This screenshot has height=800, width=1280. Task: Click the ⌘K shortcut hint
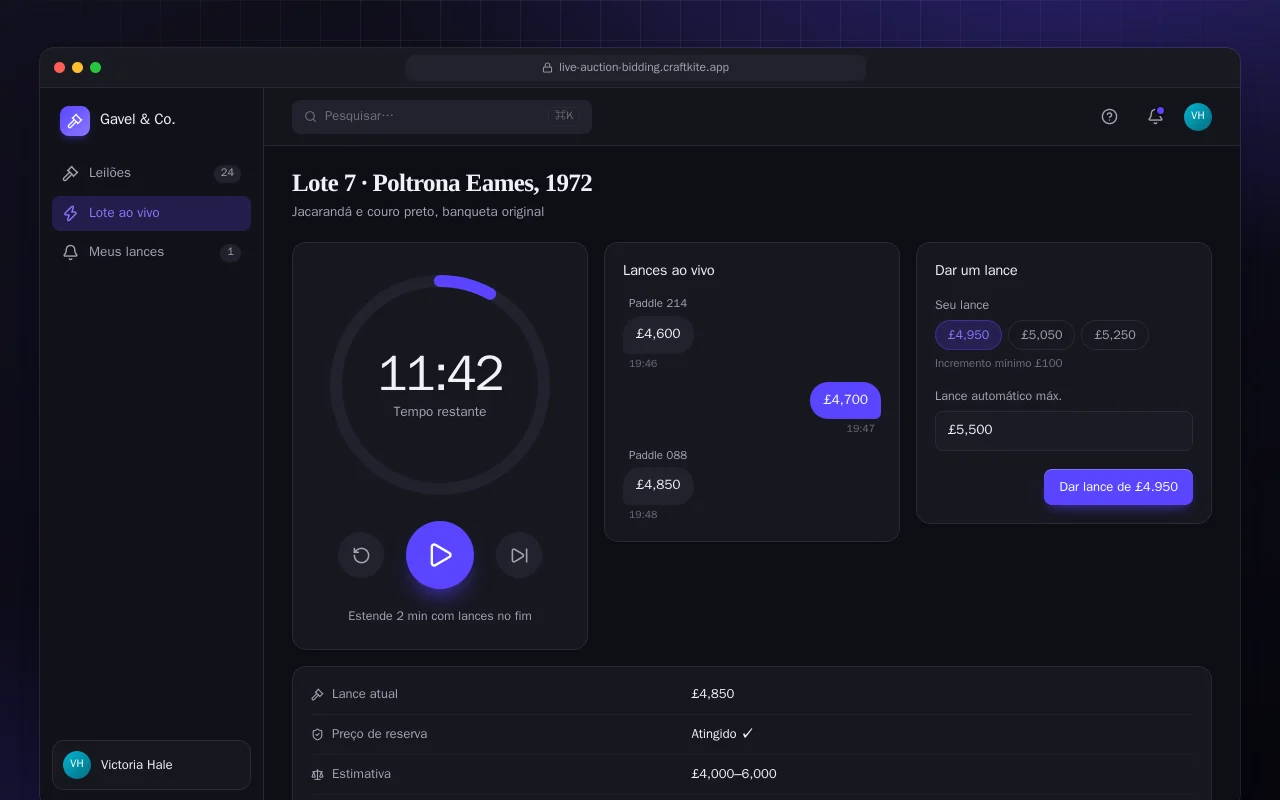click(564, 116)
